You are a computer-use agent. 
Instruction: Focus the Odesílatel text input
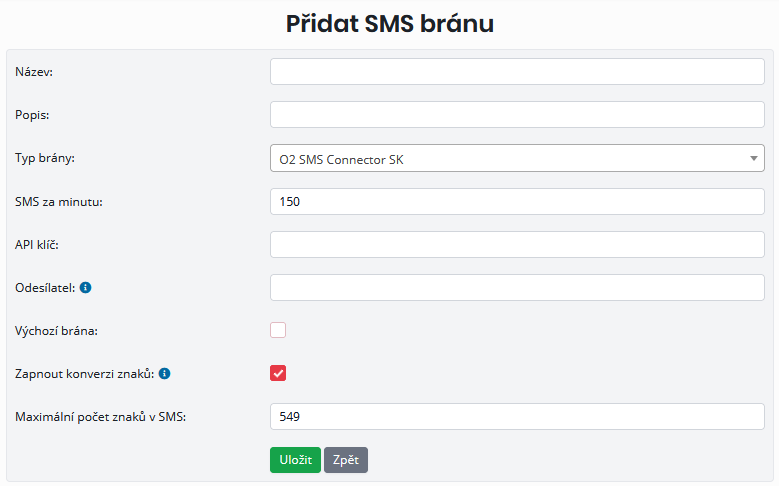[516, 287]
